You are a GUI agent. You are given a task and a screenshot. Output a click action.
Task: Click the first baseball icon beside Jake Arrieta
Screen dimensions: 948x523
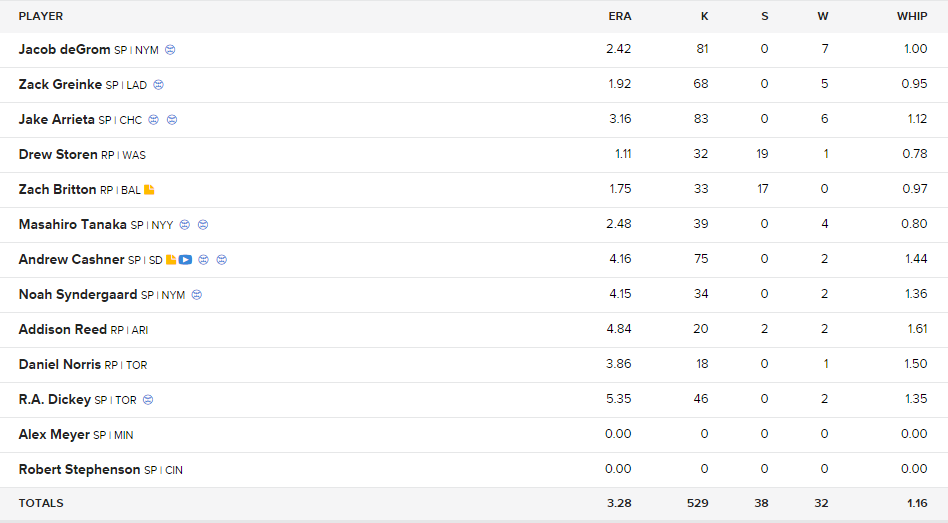click(154, 120)
